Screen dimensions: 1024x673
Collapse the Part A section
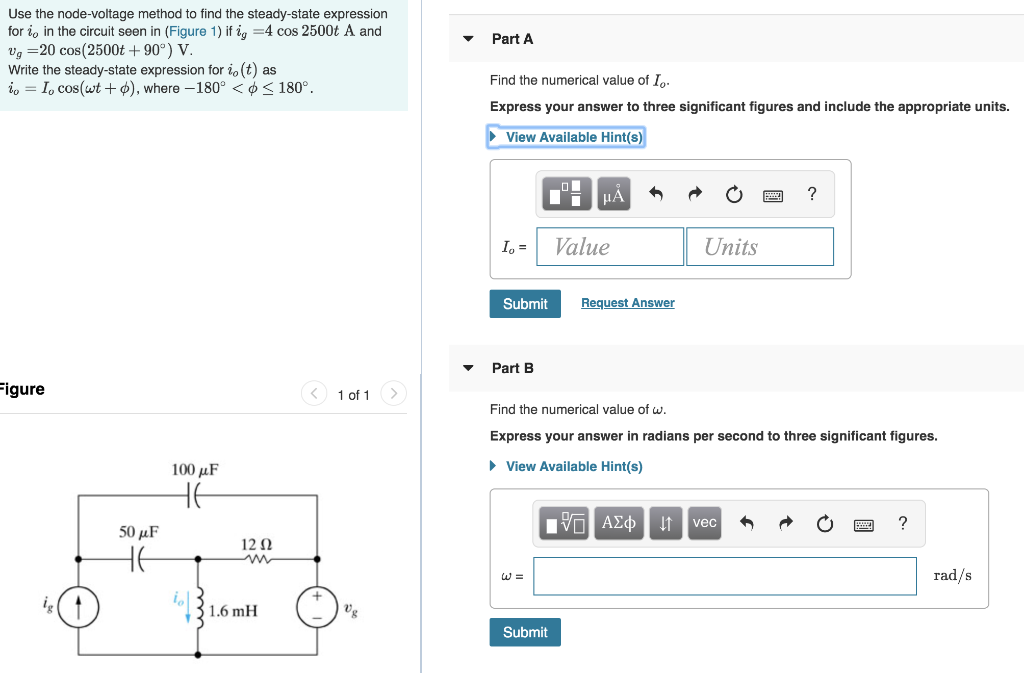[x=468, y=38]
